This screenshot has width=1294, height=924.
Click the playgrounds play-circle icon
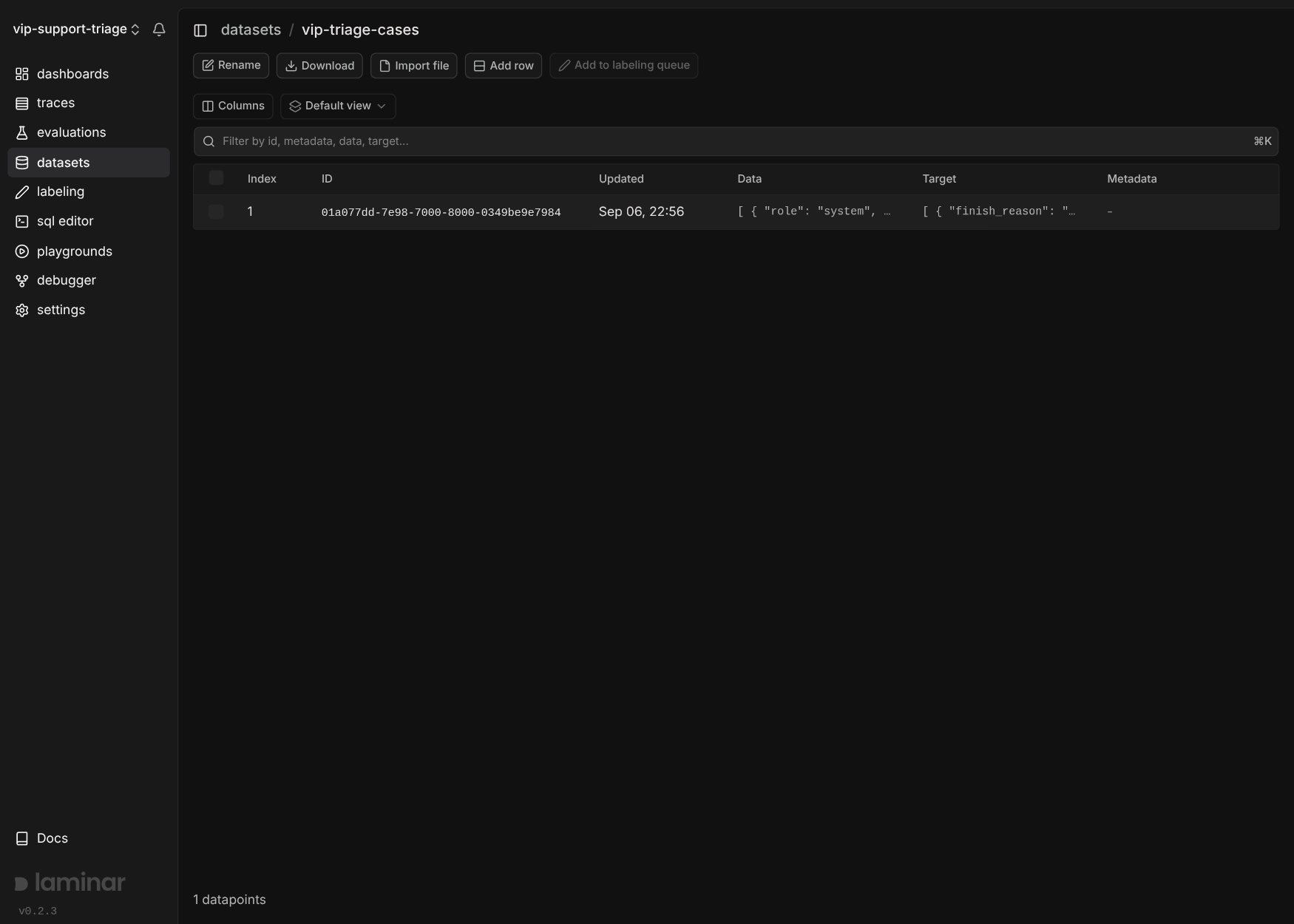[x=22, y=251]
